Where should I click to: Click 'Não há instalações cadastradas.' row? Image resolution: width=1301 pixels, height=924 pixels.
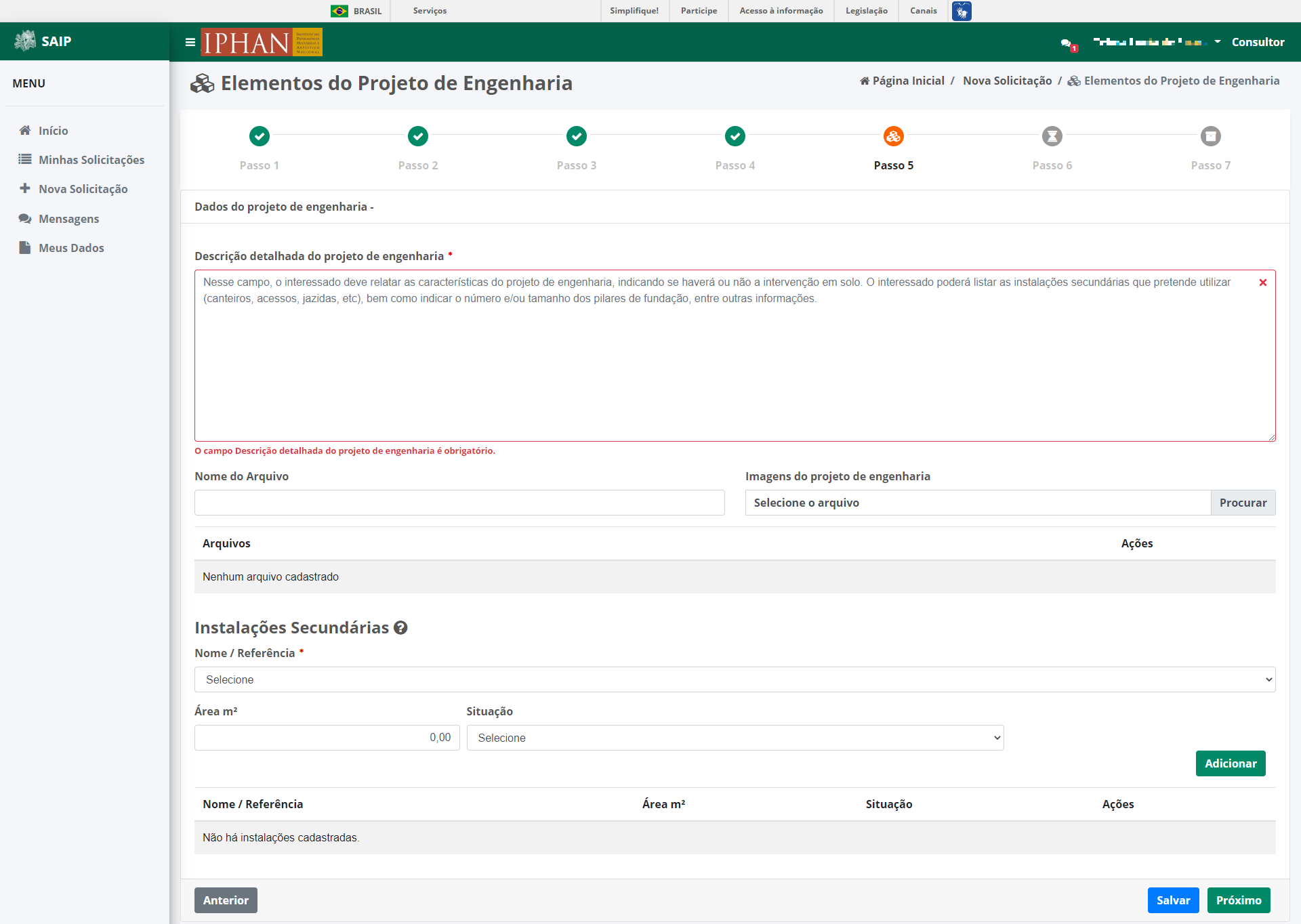coord(735,837)
